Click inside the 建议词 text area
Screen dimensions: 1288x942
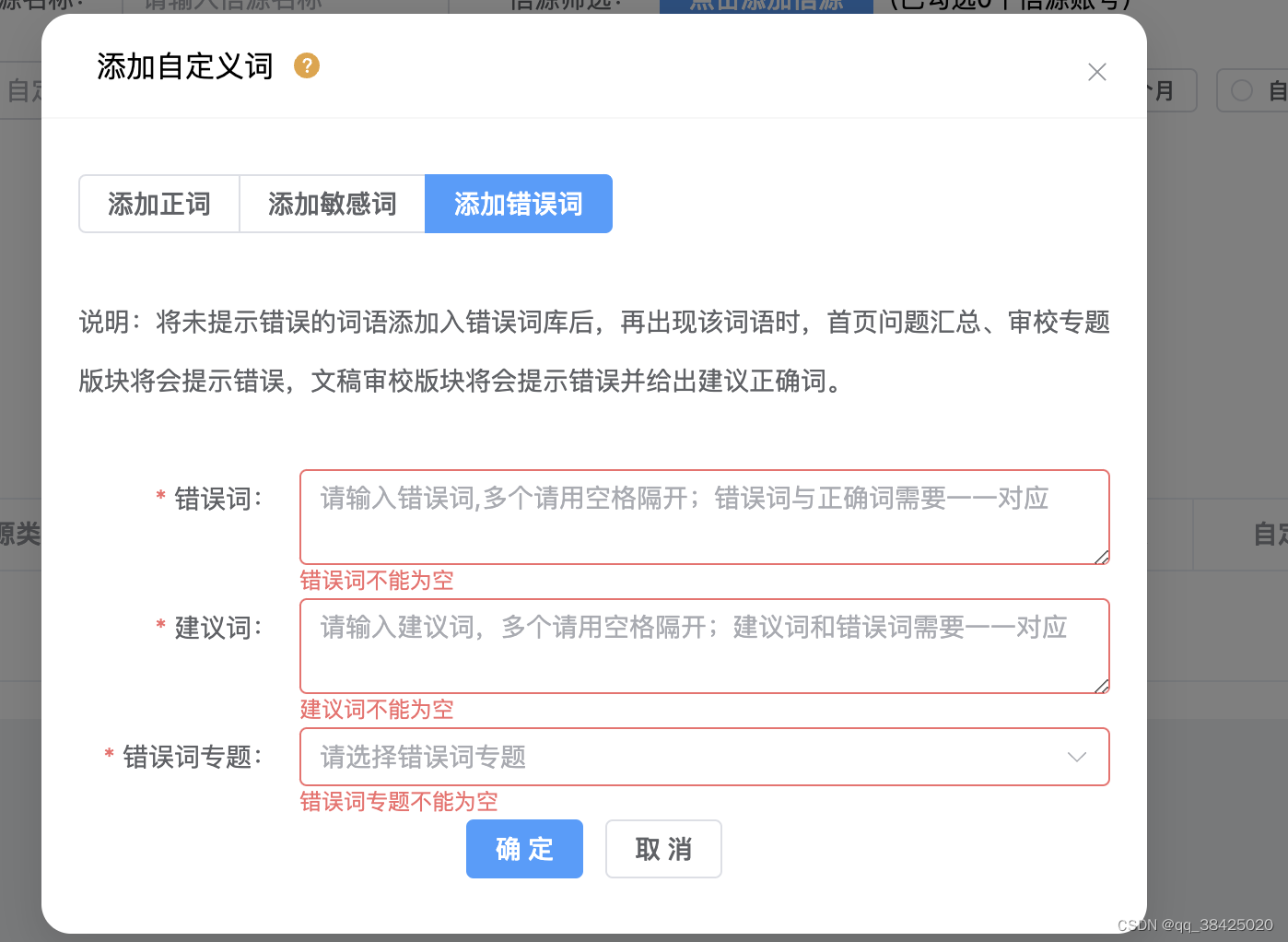(705, 645)
